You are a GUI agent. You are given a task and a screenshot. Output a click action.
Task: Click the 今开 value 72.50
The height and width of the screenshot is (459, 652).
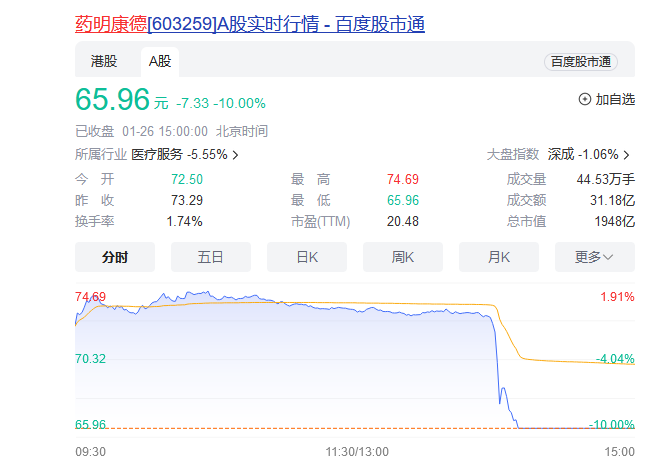[187, 179]
